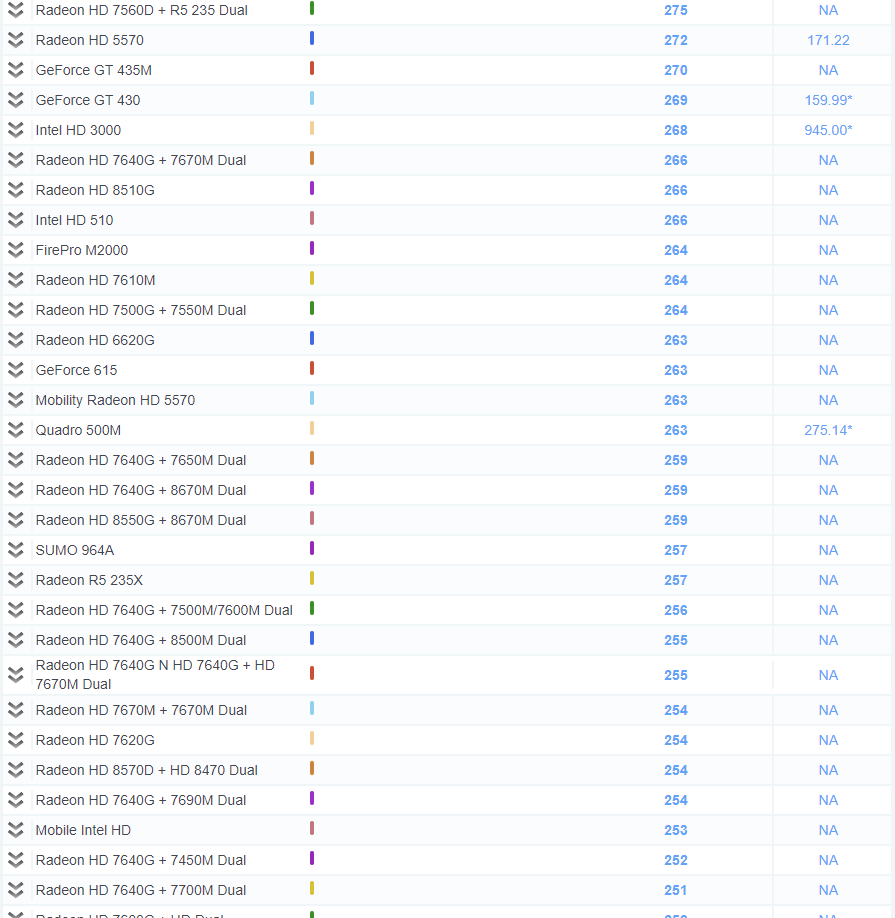
Task: Open Radeon HD 7640G + 7670M Dual link
Action: (141, 160)
